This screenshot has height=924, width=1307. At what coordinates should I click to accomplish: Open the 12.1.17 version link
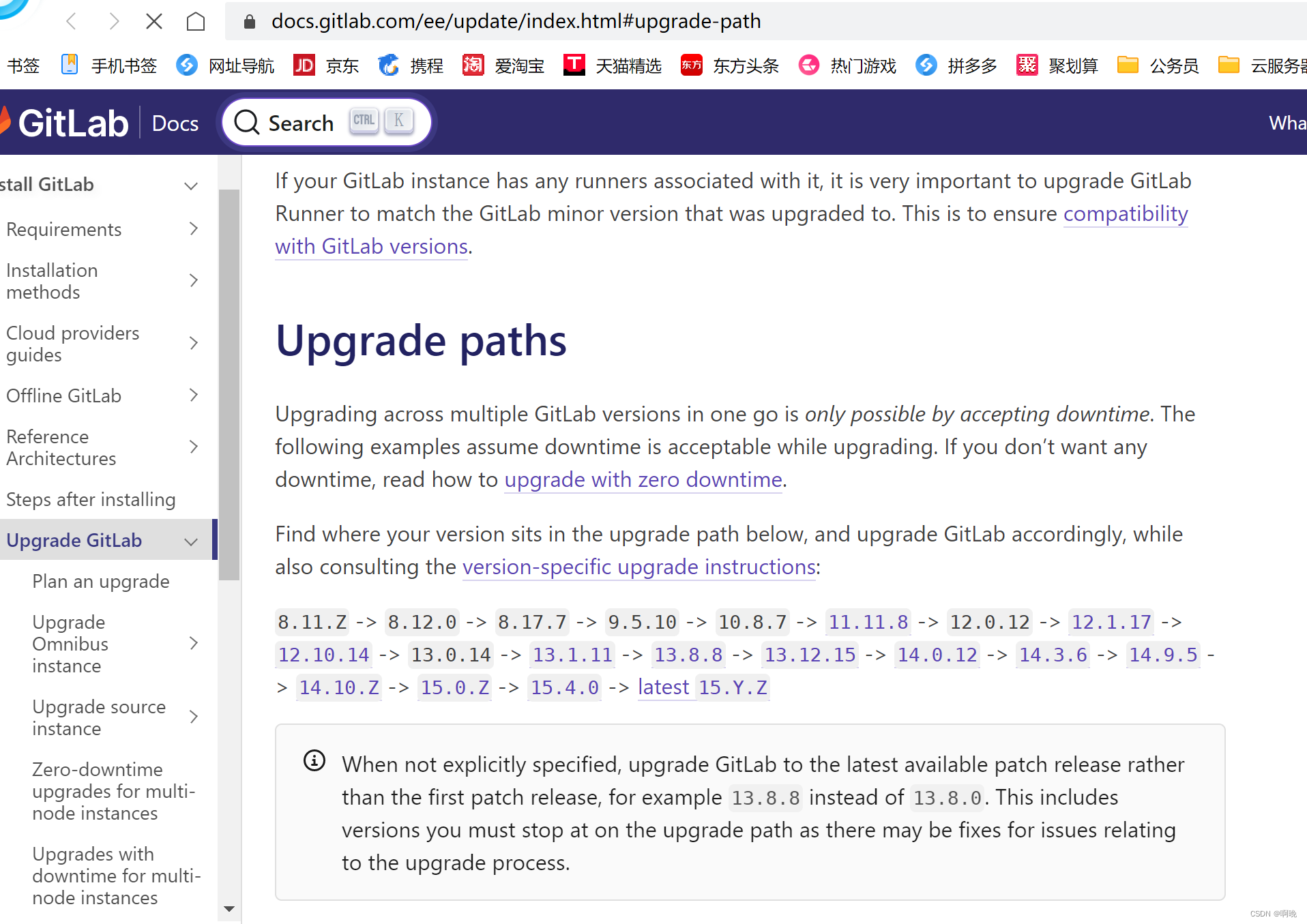tap(1111, 622)
